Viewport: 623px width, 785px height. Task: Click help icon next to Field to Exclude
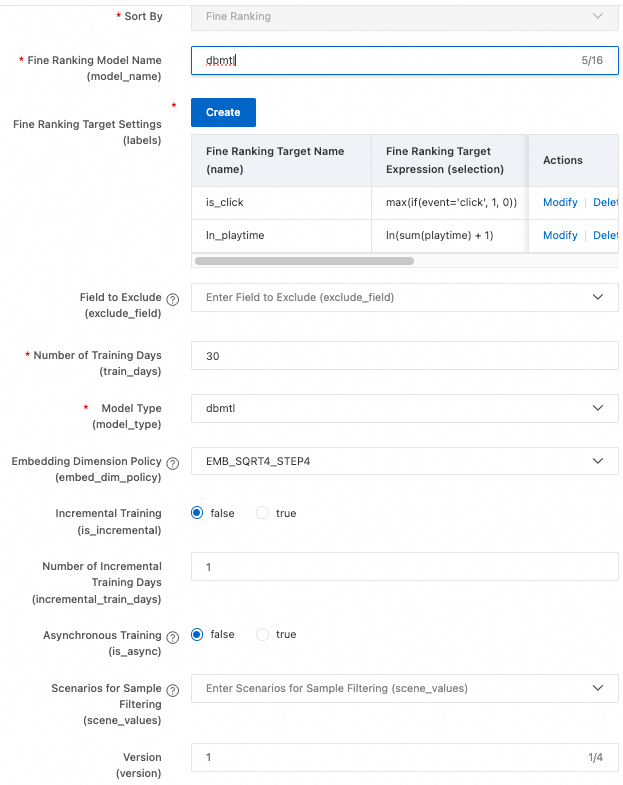[x=173, y=299]
